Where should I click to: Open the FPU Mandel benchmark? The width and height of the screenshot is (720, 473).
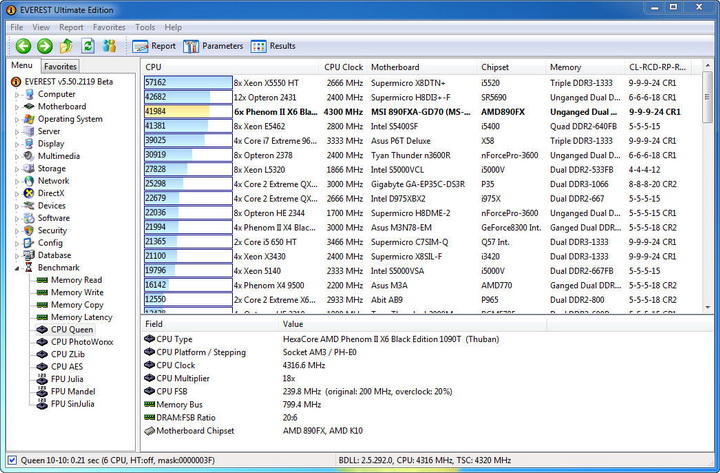tap(73, 391)
